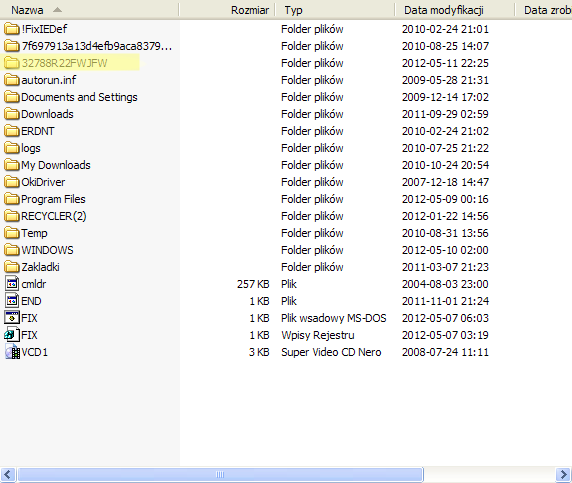The height and width of the screenshot is (483, 572).
Task: Select the !FixIEDef folder icon
Action: click(12, 29)
